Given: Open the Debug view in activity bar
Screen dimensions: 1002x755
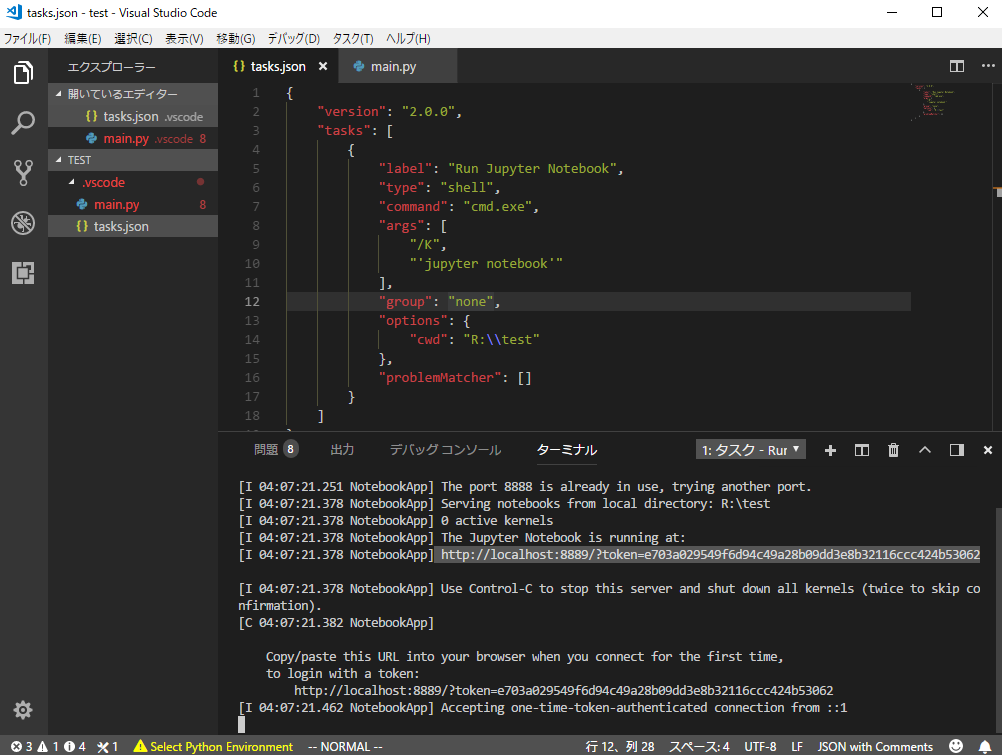Looking at the screenshot, I should [23, 223].
